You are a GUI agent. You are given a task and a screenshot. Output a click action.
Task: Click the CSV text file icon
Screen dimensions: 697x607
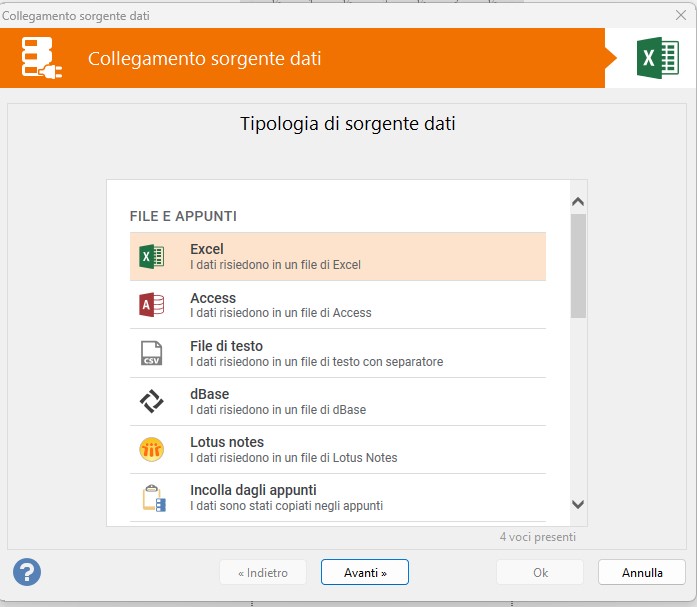[152, 353]
